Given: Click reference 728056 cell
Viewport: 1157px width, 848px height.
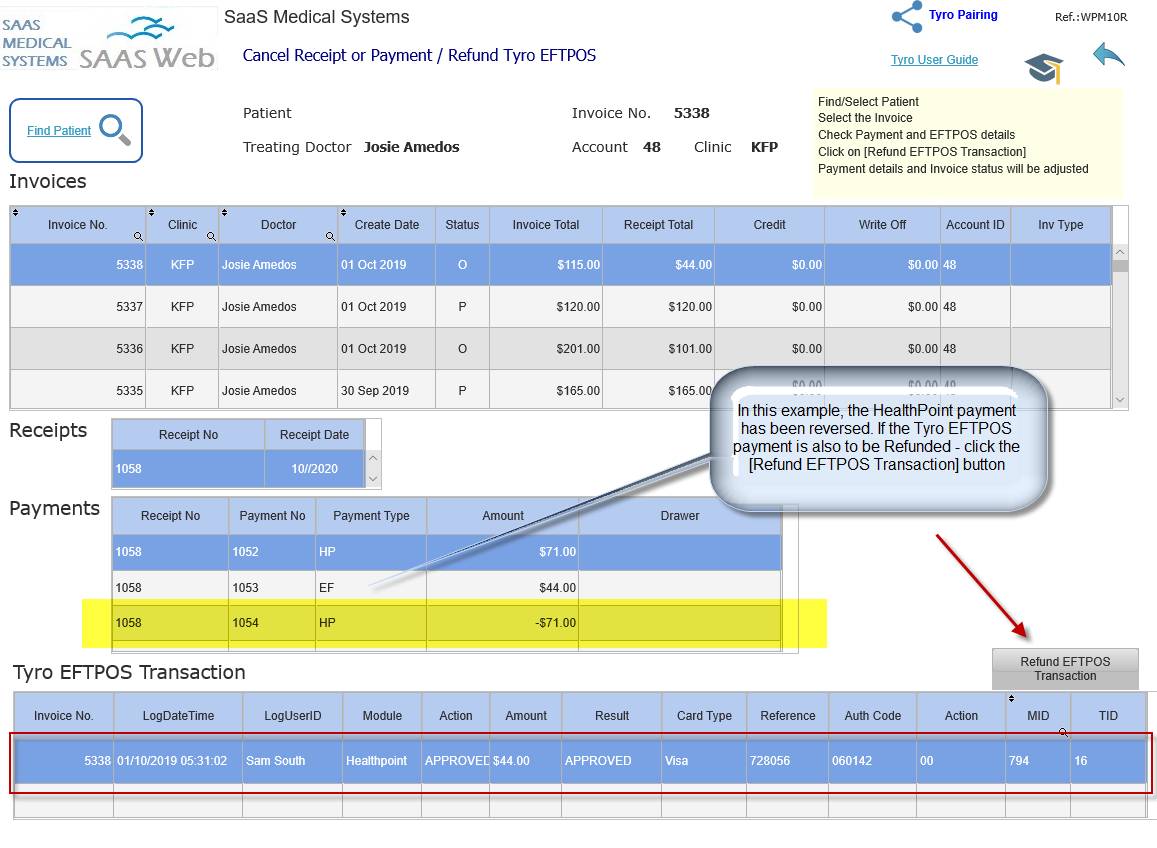Looking at the screenshot, I should click(x=787, y=761).
